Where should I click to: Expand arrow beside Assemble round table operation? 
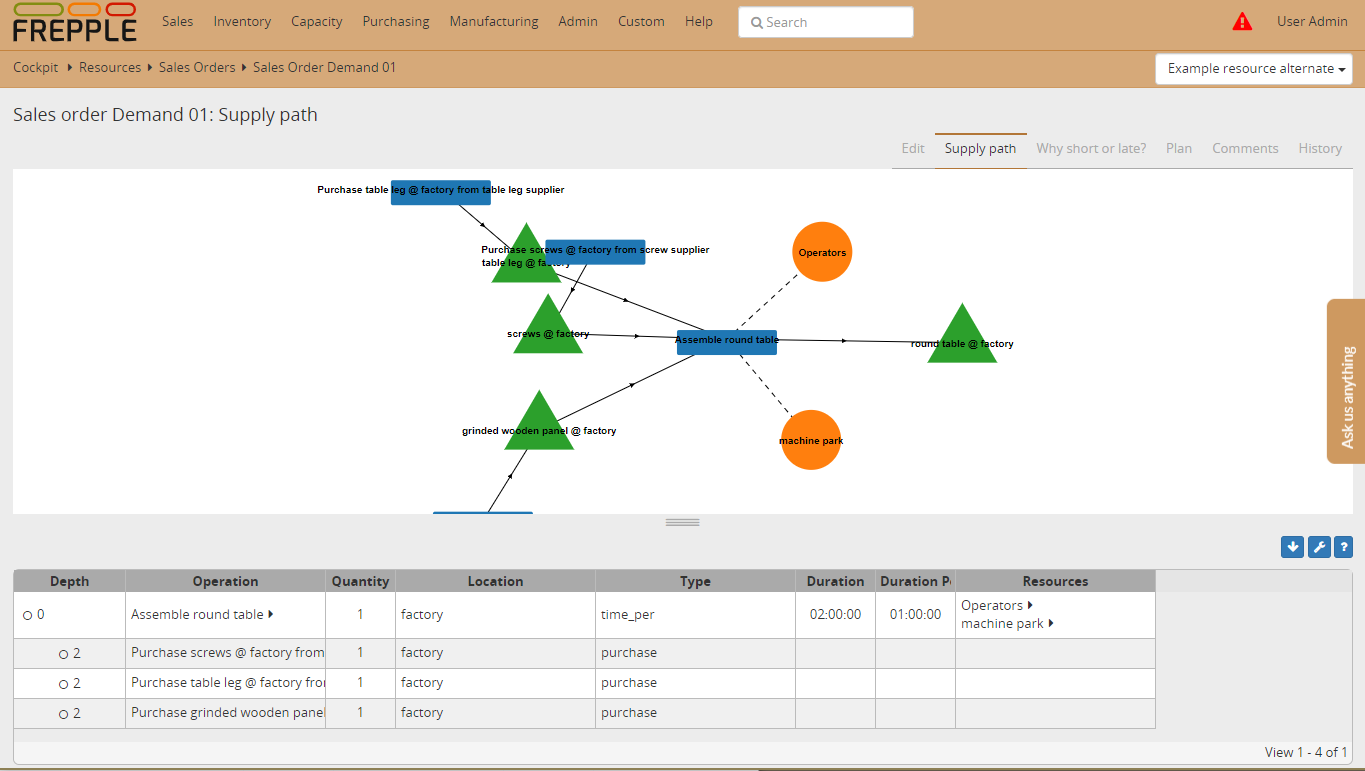click(271, 615)
